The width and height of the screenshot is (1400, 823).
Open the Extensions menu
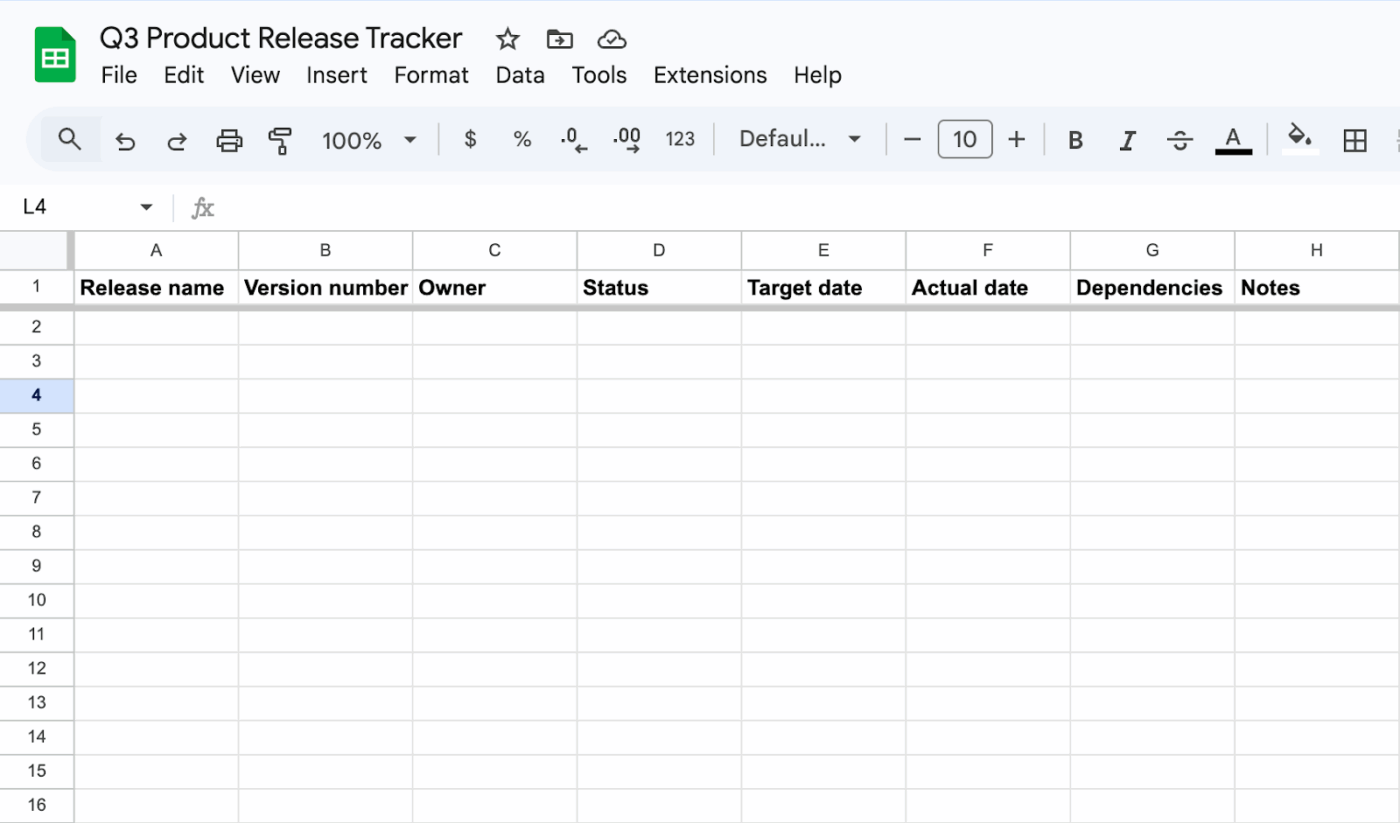pos(710,75)
